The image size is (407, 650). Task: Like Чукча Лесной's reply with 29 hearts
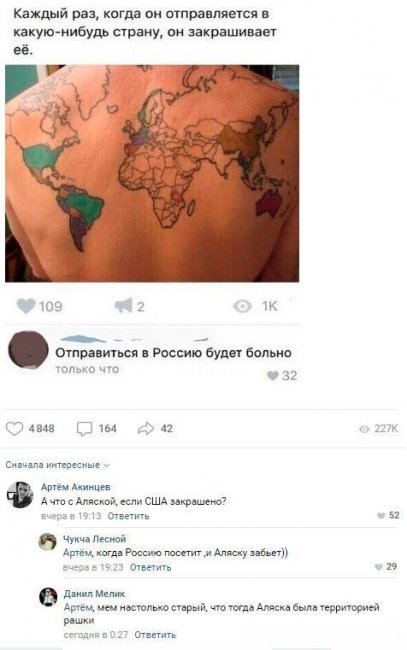[x=378, y=567]
